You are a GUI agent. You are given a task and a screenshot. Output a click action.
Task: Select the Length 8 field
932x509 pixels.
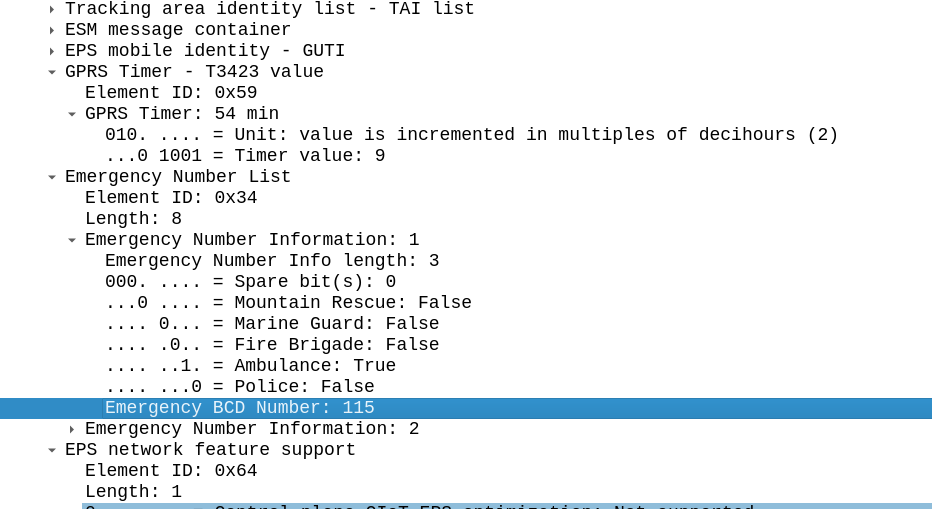coord(133,219)
